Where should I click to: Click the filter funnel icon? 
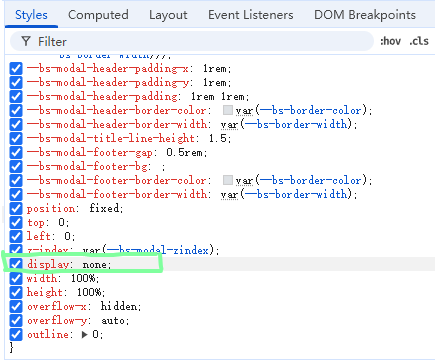(x=26, y=41)
